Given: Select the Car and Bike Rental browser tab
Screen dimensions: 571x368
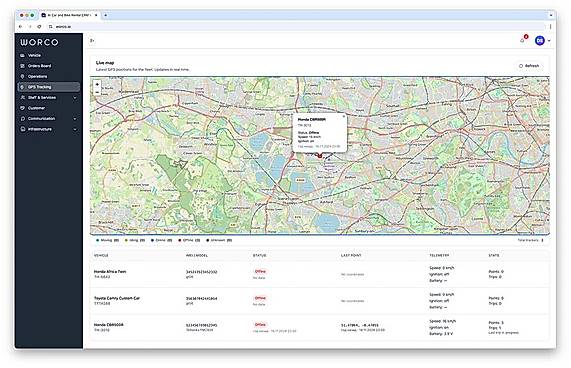Looking at the screenshot, I should point(69,15).
